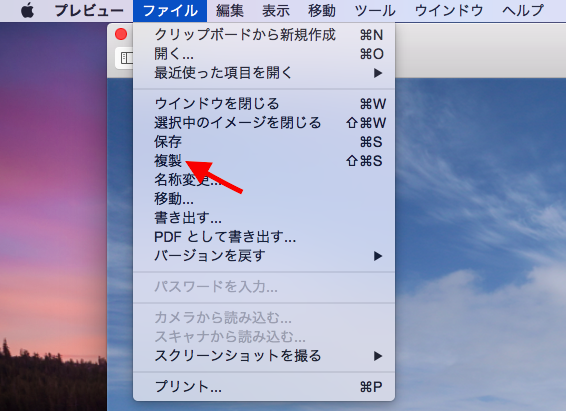Close the Preview window with red button
This screenshot has height=411, width=566.
click(121, 34)
